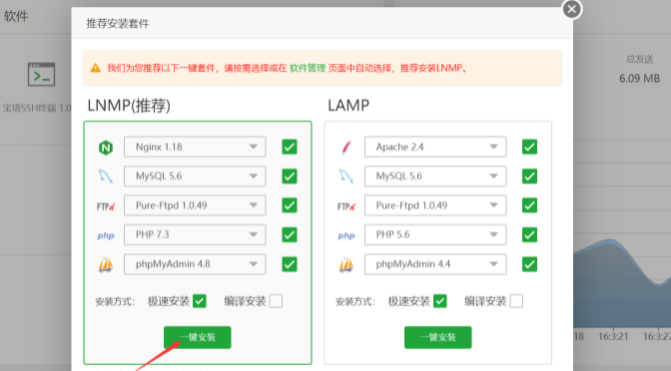671x371 pixels.
Task: Click the phpMyAdmin 4.8 sailboat icon
Action: click(x=106, y=265)
